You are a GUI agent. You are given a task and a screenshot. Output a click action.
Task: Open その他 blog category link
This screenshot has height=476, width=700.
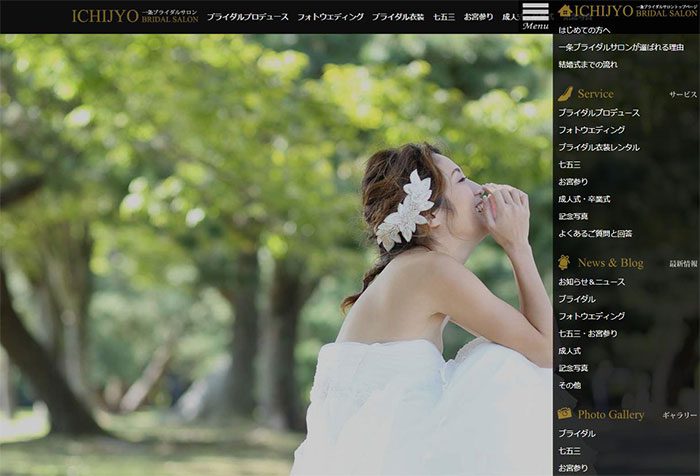[569, 385]
